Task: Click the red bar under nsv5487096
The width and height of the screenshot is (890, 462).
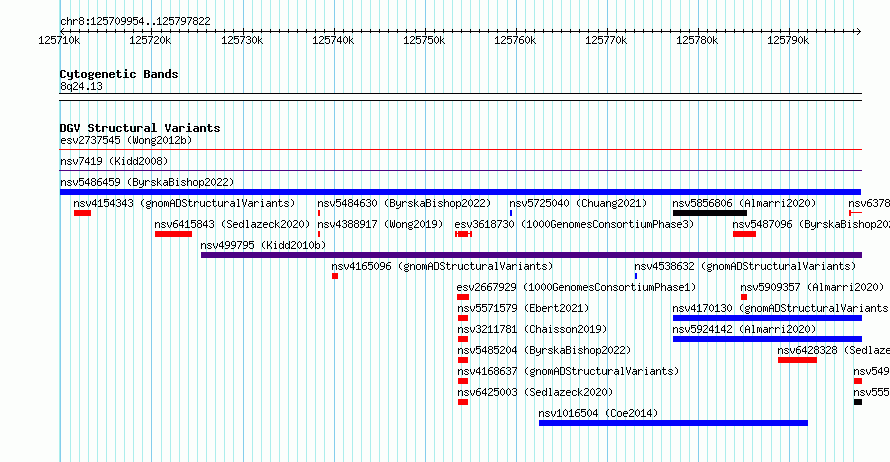Action: [744, 234]
